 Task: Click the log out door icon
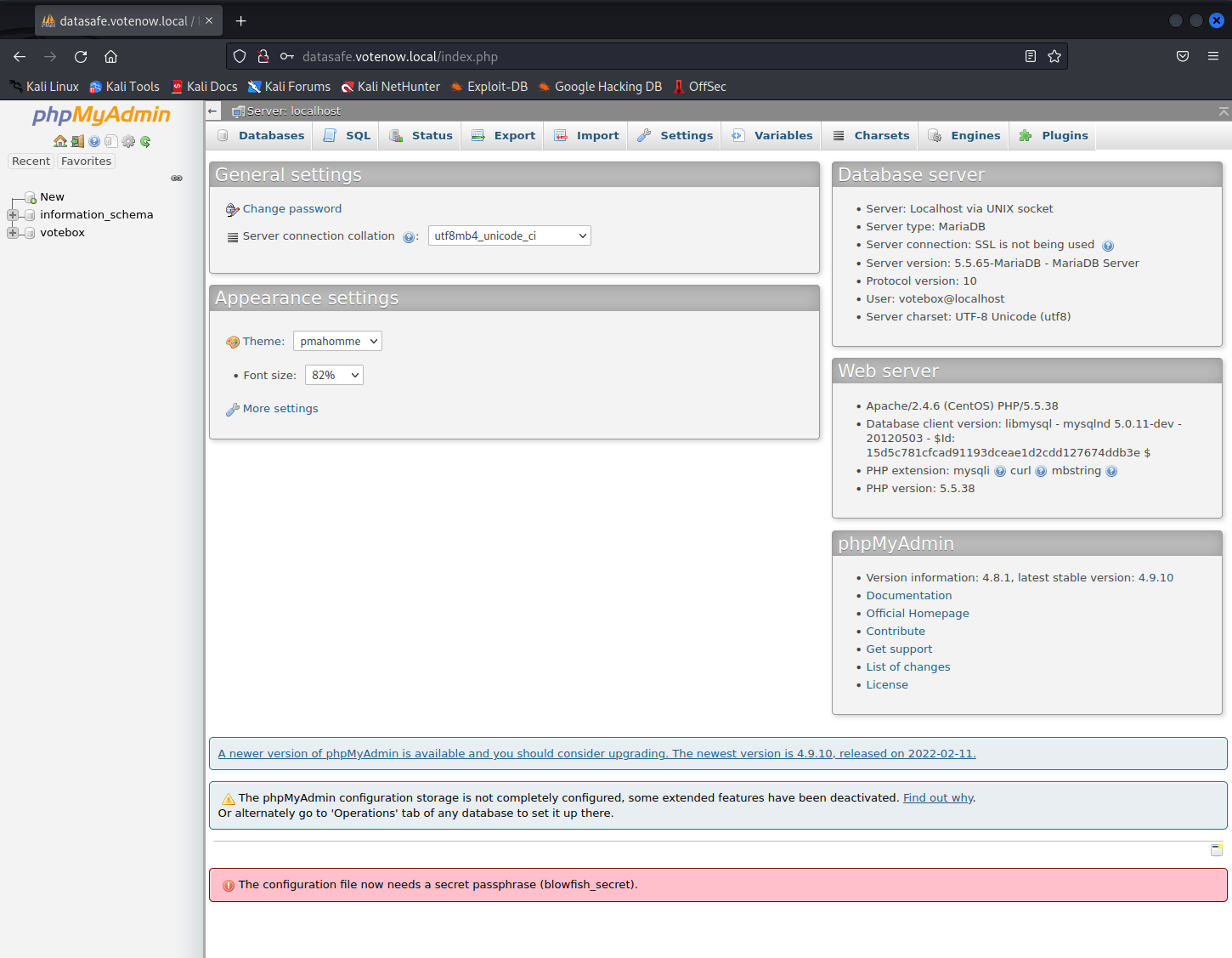point(77,141)
